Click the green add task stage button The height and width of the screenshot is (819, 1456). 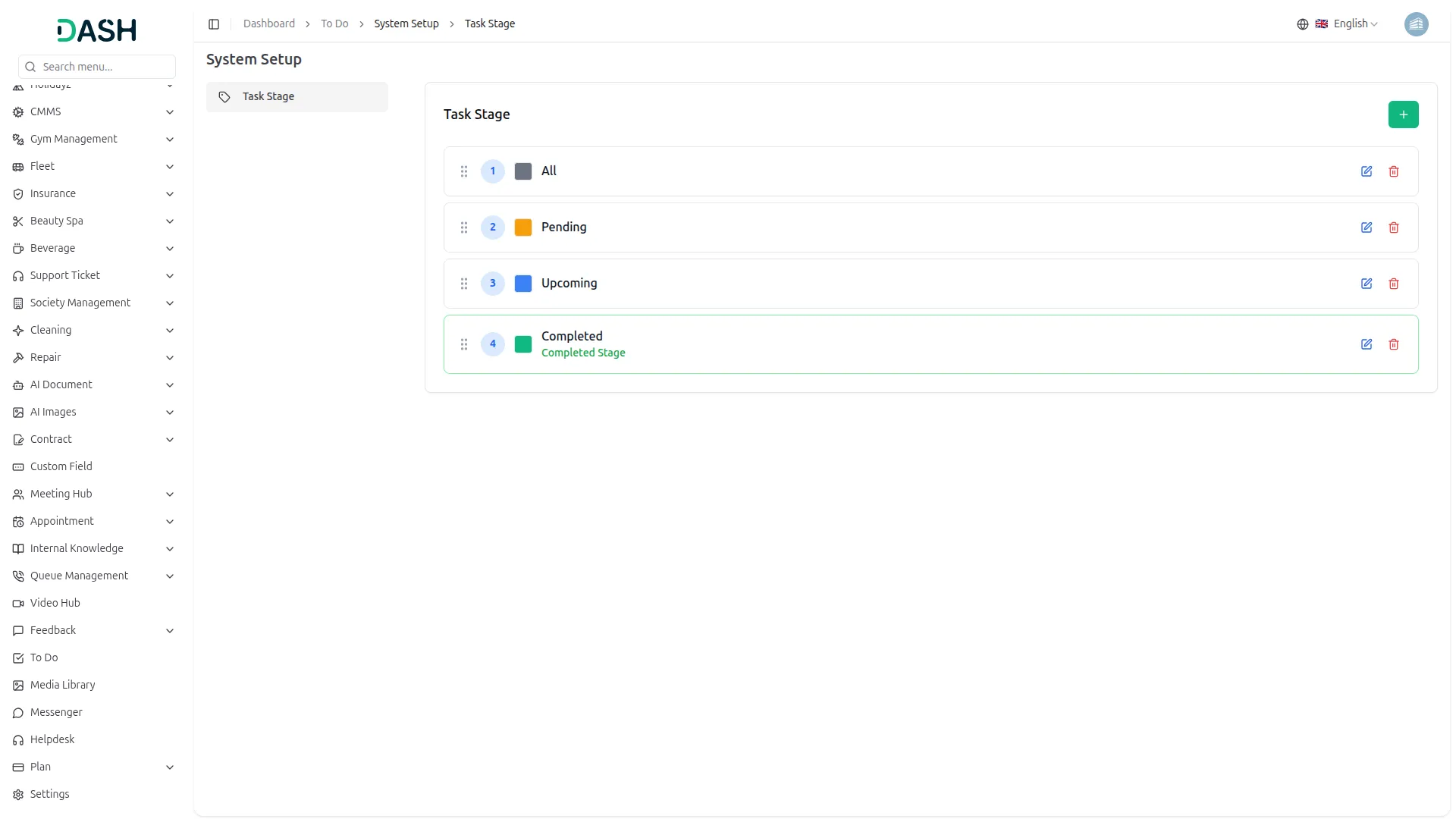click(1403, 115)
